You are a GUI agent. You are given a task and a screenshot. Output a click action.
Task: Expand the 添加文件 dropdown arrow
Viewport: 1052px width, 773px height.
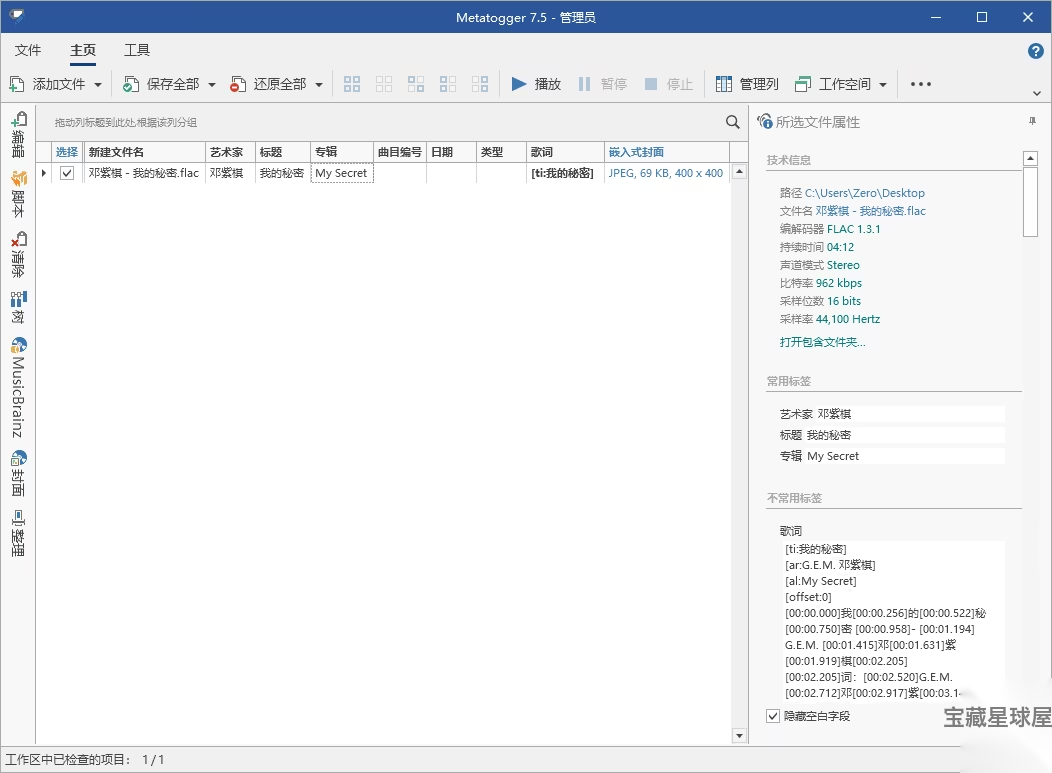pos(98,85)
